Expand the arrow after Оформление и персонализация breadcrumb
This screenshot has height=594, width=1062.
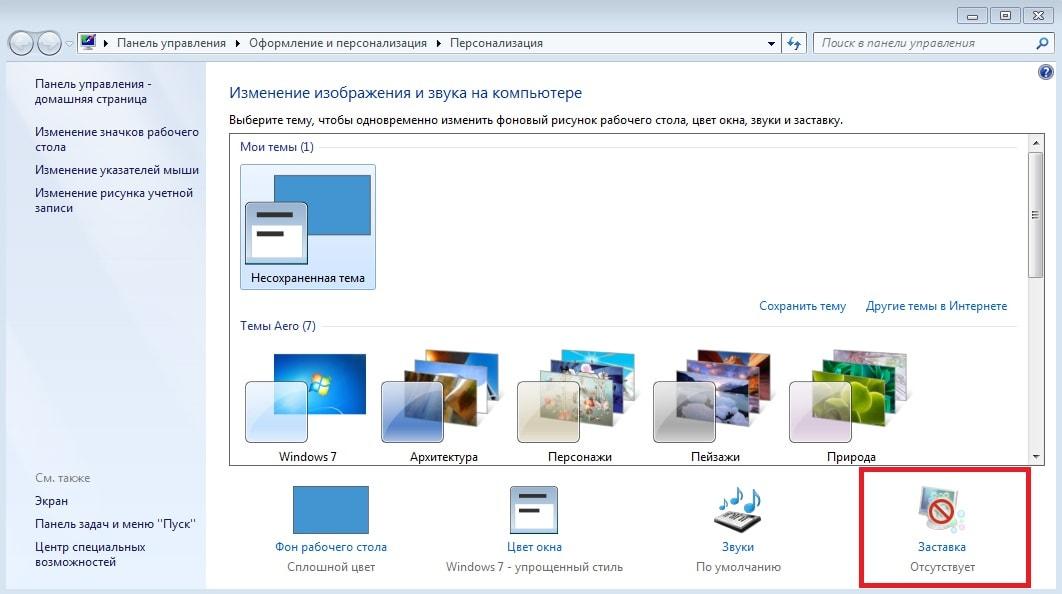coord(438,43)
